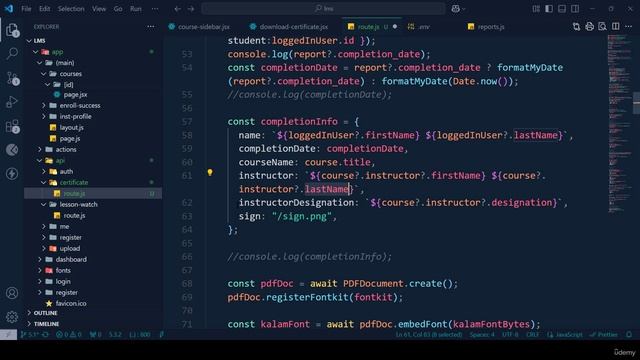Click the command center search box
This screenshot has height=360, width=640.
pyautogui.click(x=324, y=9)
